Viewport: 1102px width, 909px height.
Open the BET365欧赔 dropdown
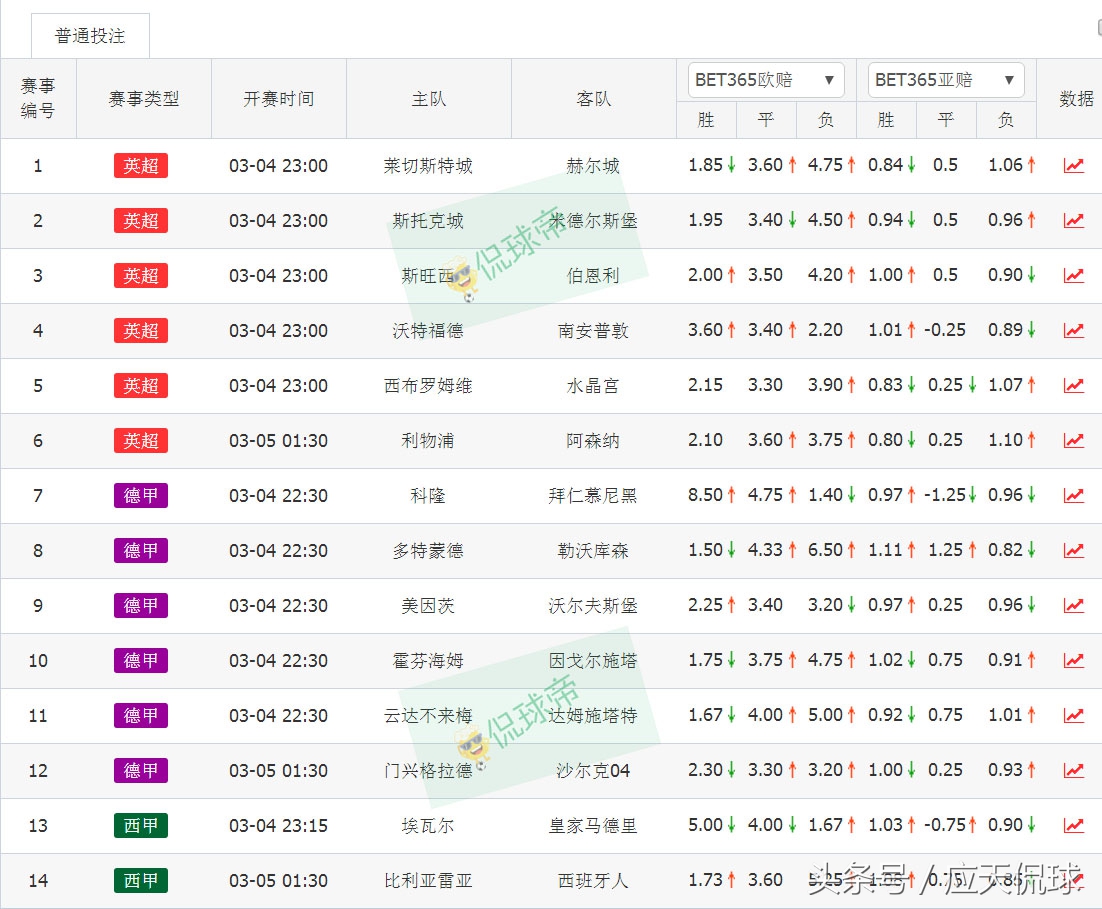pyautogui.click(x=765, y=80)
